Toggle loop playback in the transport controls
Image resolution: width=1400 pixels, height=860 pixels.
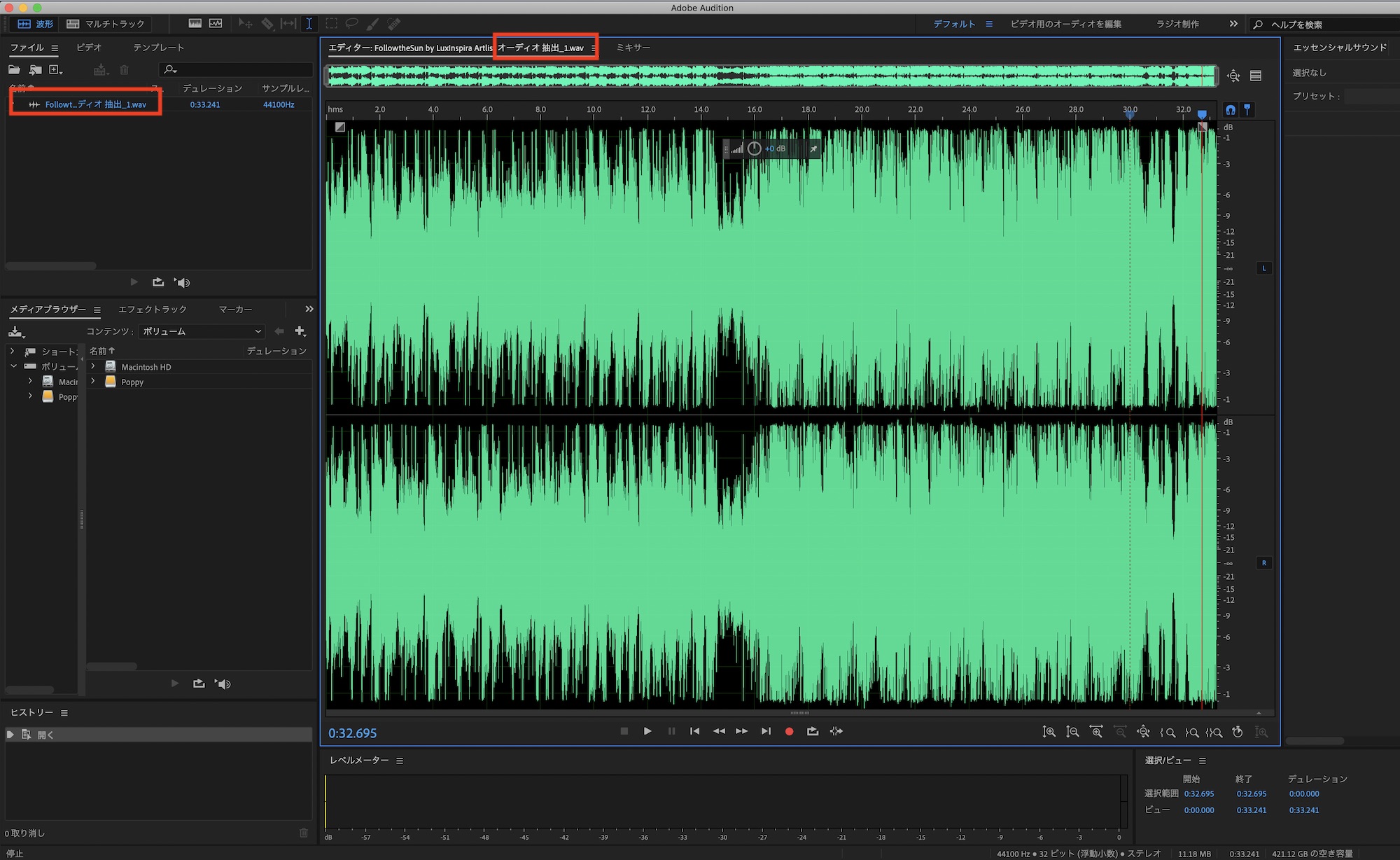812,731
